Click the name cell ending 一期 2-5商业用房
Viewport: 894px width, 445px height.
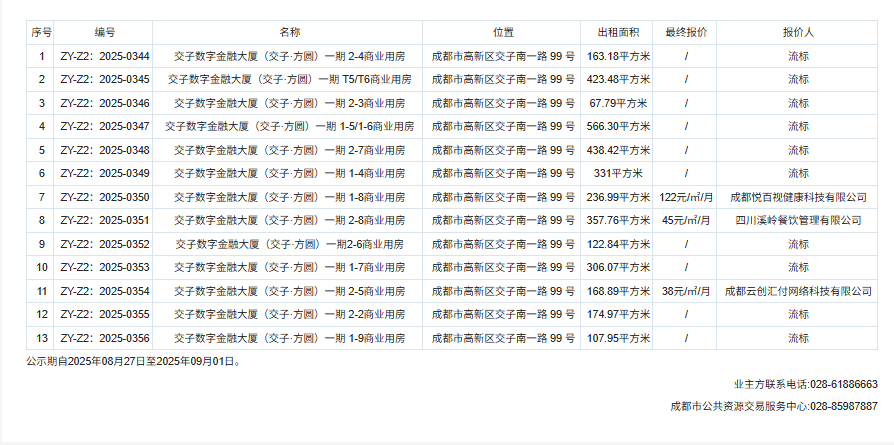pos(289,291)
